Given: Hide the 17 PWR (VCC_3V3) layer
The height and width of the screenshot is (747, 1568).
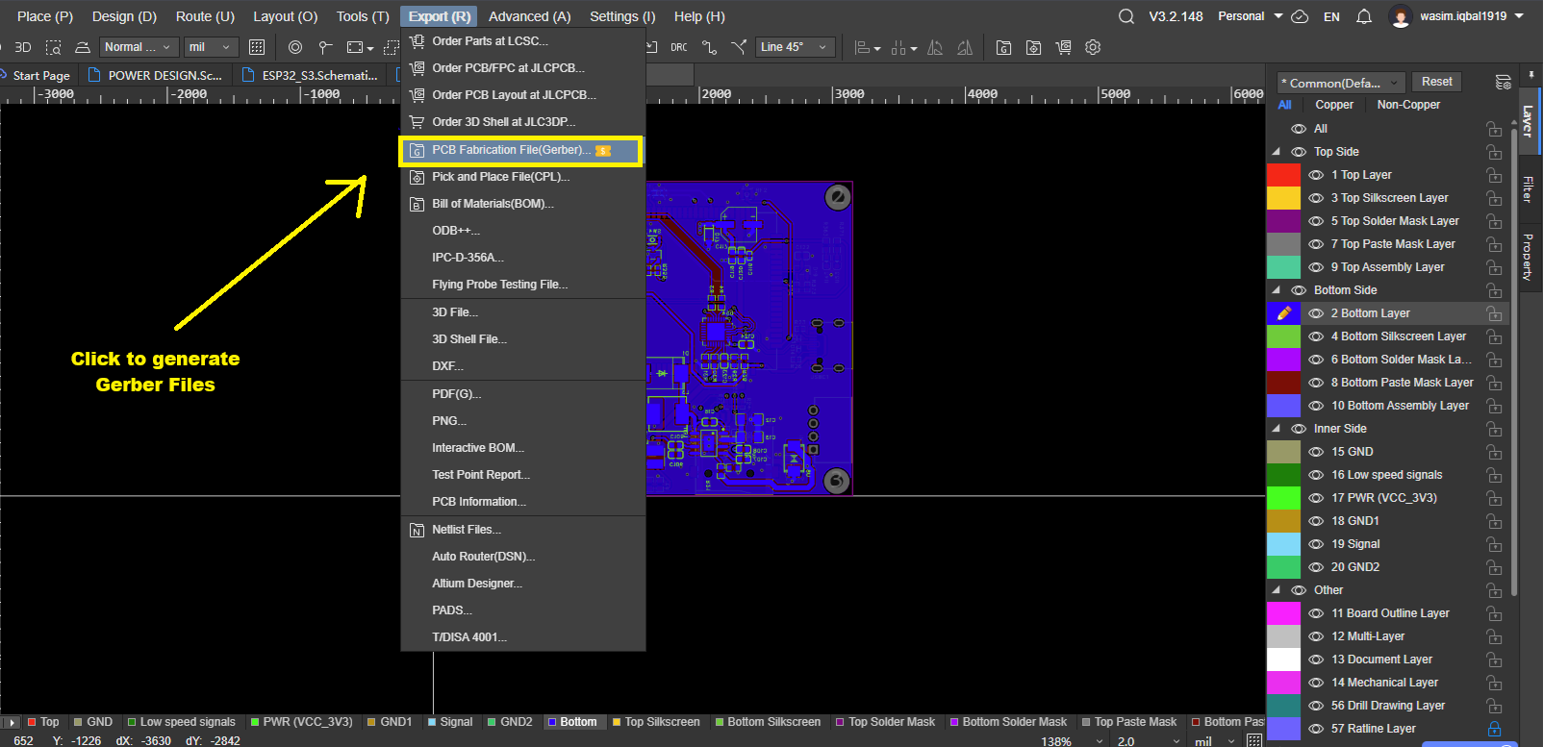Looking at the screenshot, I should click(1316, 498).
